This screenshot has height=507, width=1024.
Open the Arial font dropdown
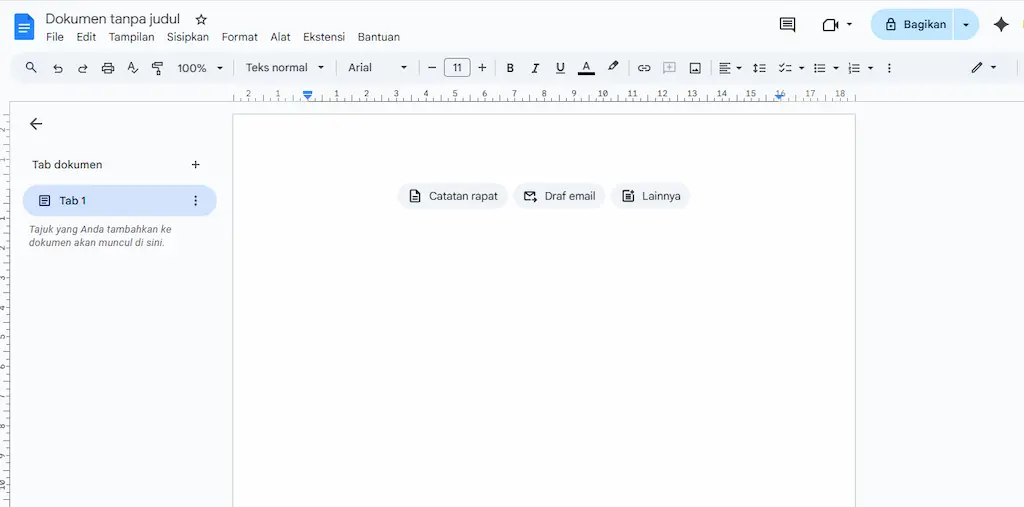(377, 67)
